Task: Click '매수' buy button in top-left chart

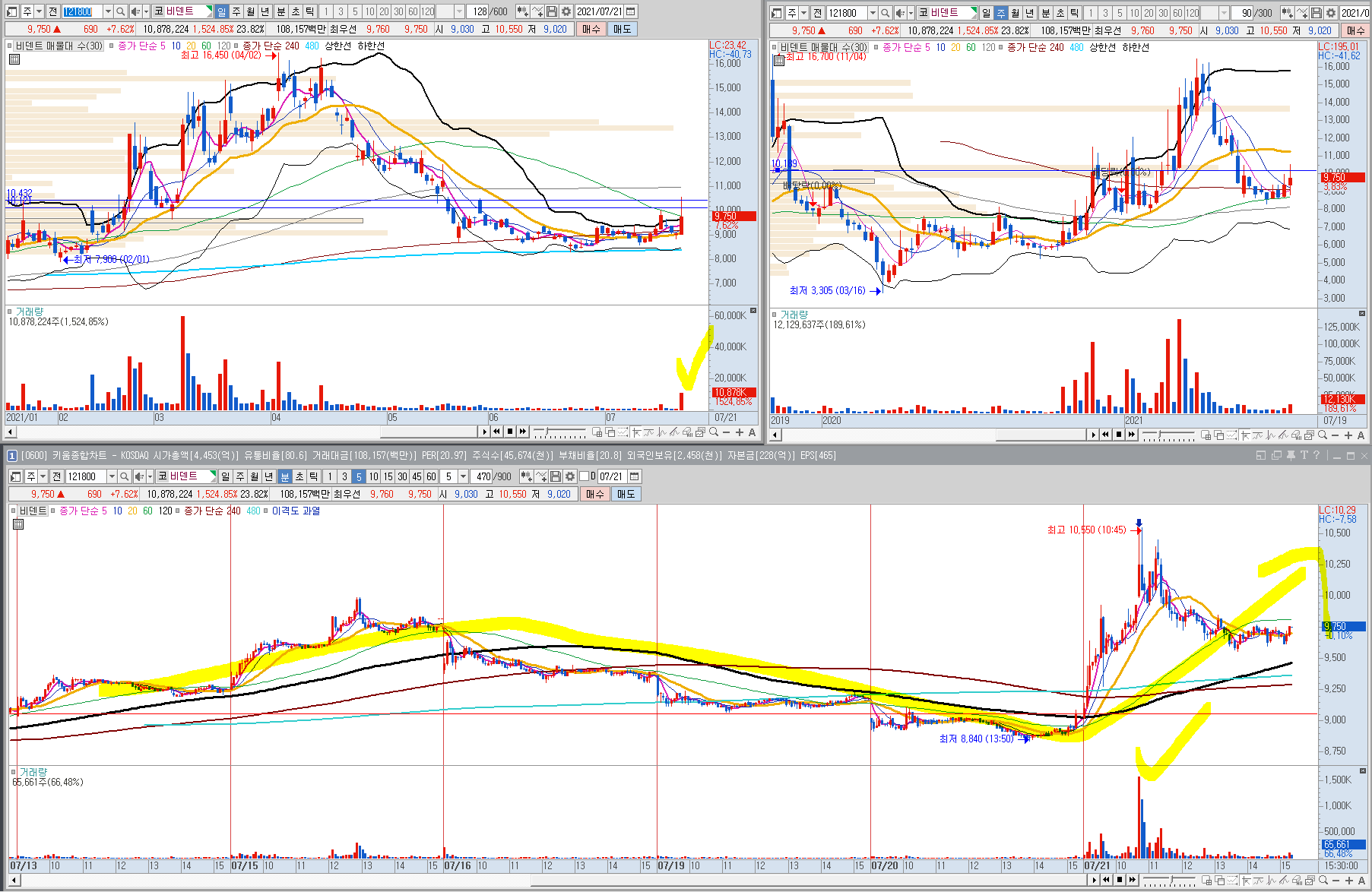Action: click(x=591, y=29)
